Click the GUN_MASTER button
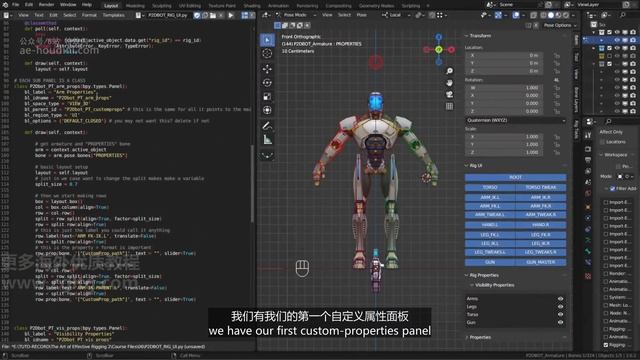The image size is (640, 360). coord(541,262)
